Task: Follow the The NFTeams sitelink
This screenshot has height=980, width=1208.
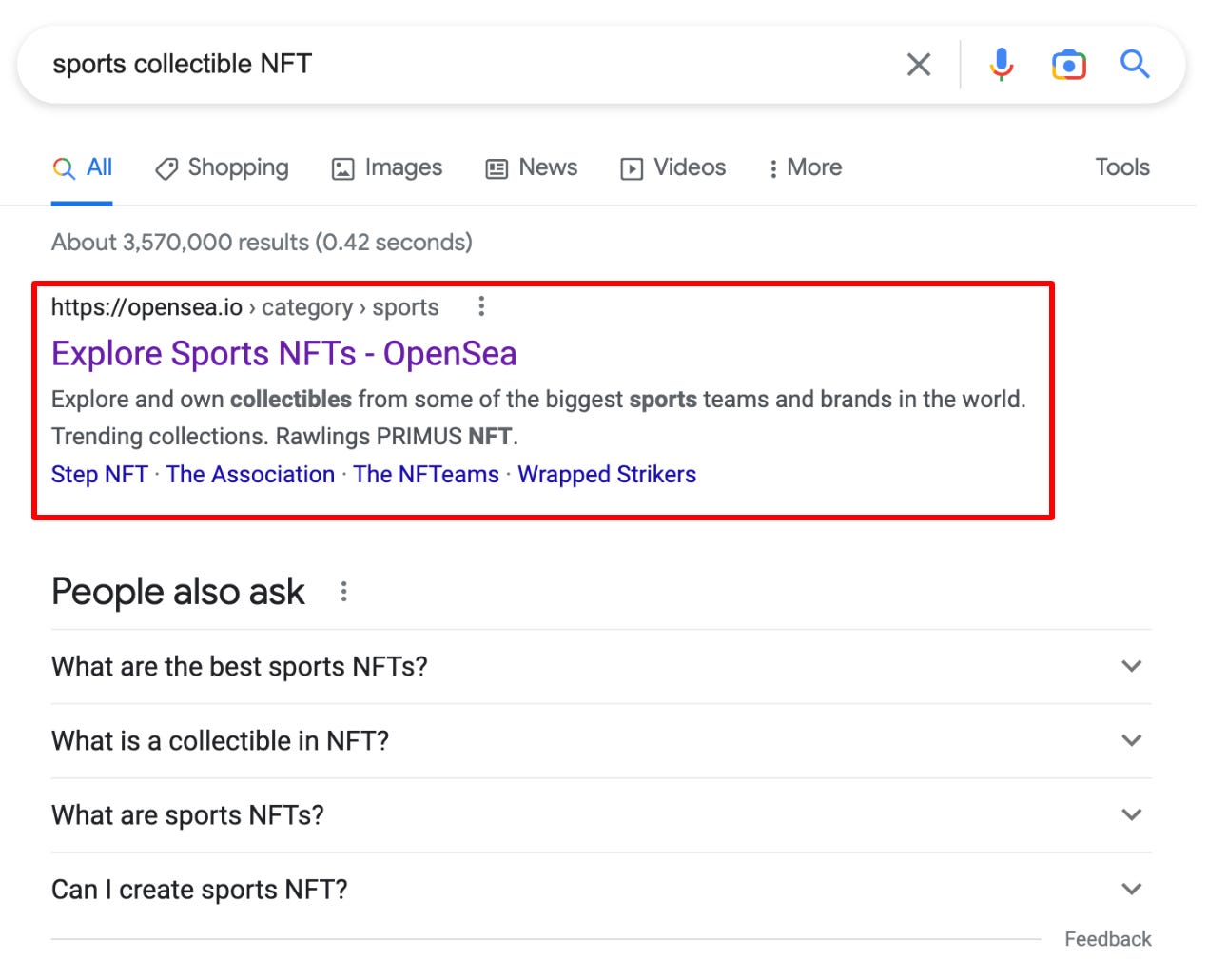Action: coord(426,474)
